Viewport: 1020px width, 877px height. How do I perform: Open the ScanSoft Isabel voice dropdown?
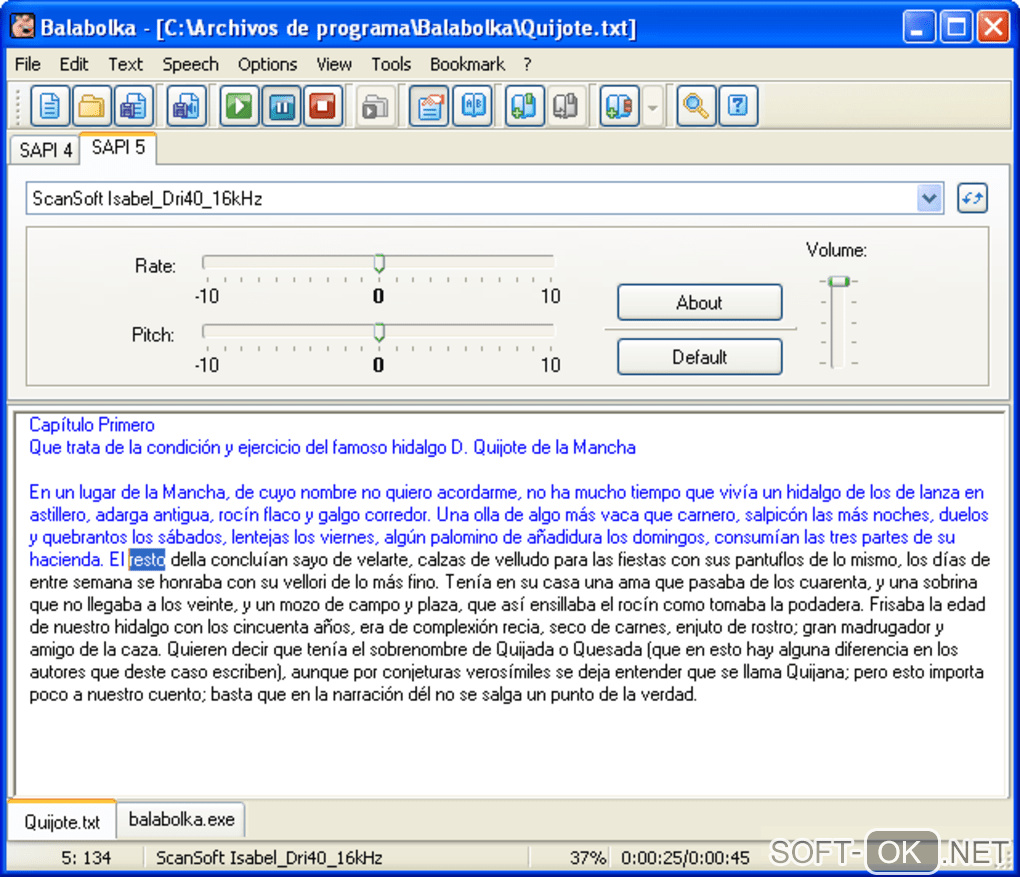click(929, 198)
